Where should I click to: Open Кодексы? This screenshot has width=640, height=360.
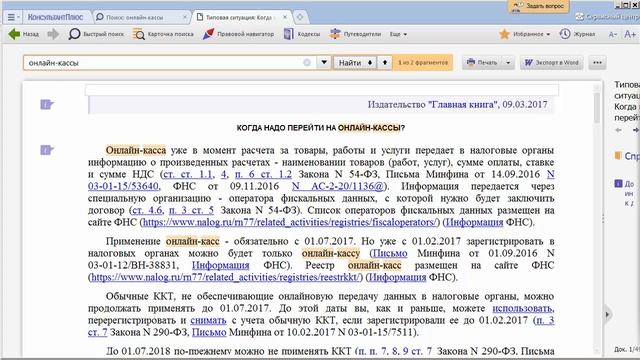(302, 34)
